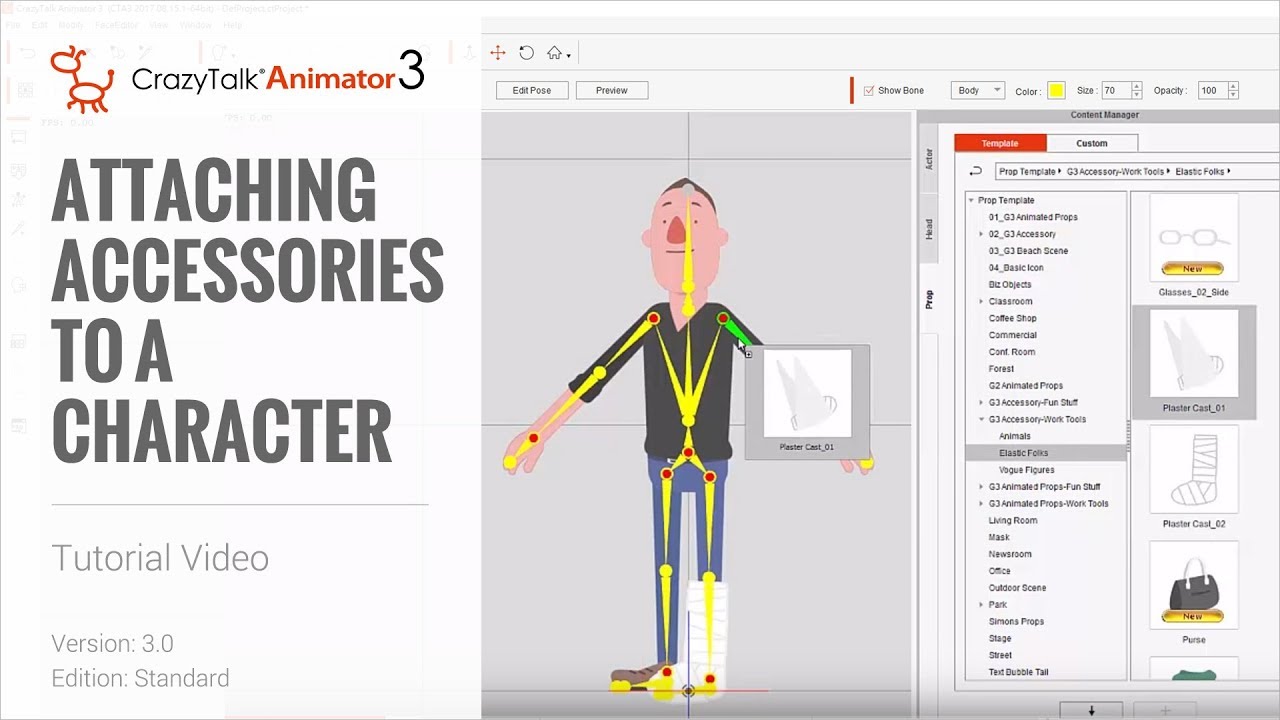The height and width of the screenshot is (720, 1280).
Task: Click the Preview button
Action: tap(612, 90)
